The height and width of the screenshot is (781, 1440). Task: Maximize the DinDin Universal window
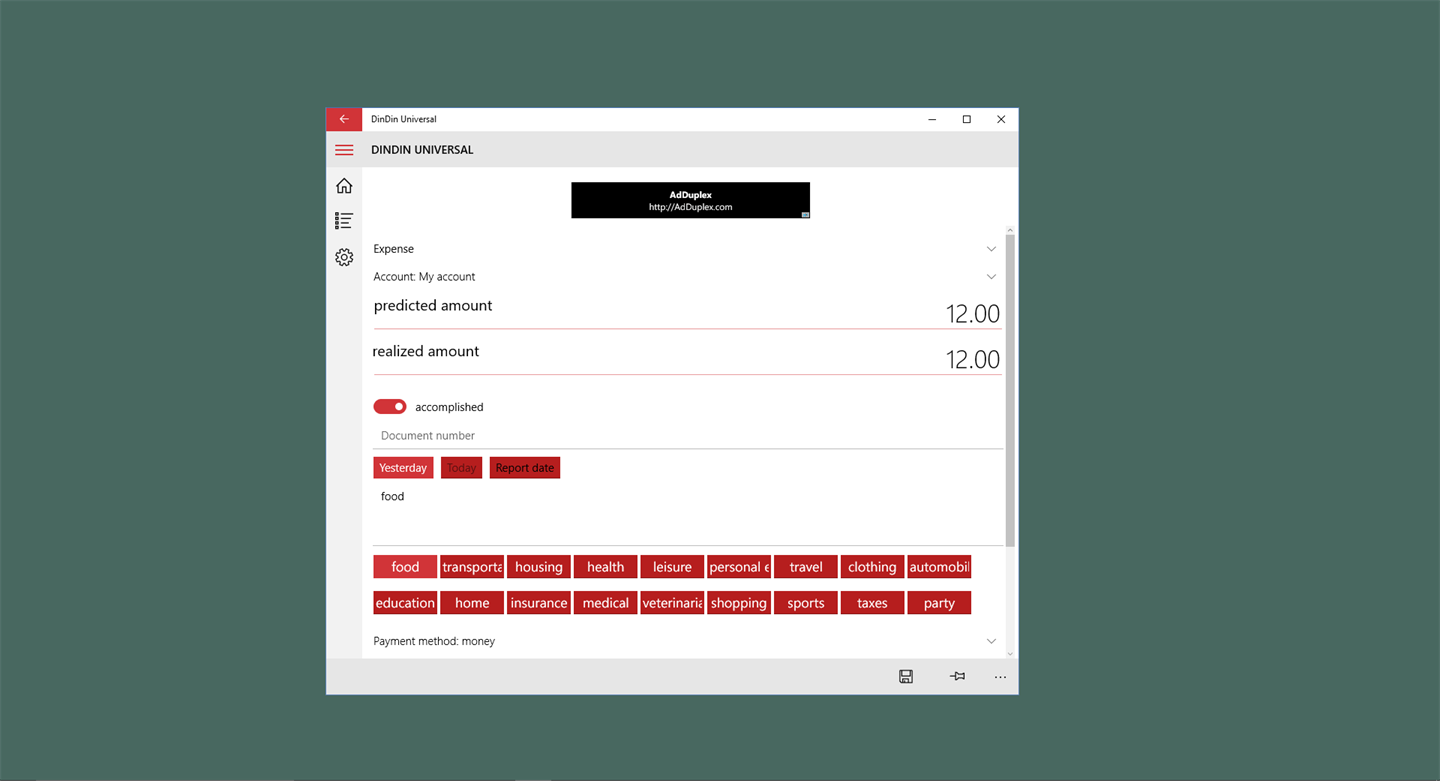pos(966,119)
